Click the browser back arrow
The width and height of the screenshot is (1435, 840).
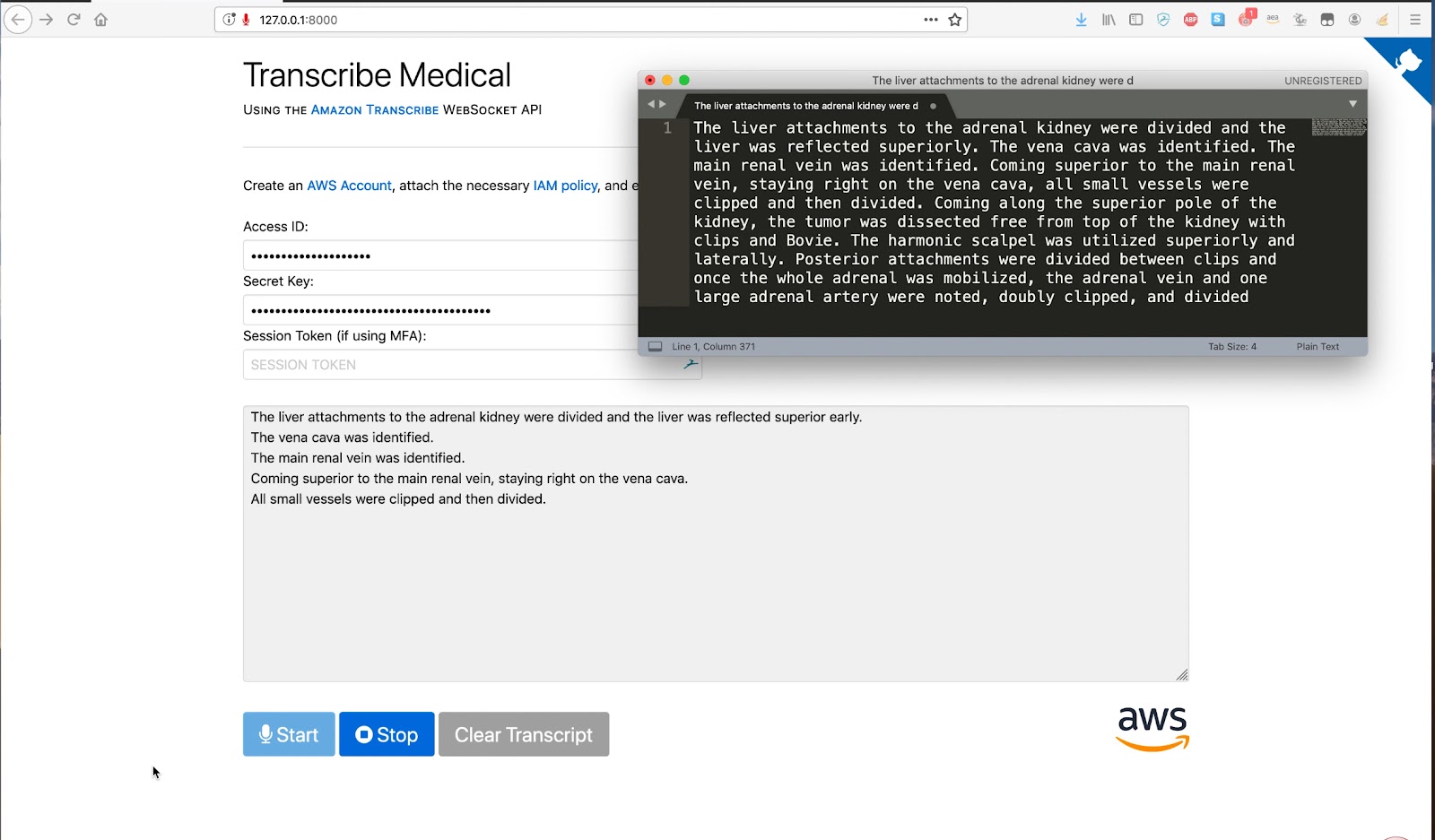click(x=18, y=19)
